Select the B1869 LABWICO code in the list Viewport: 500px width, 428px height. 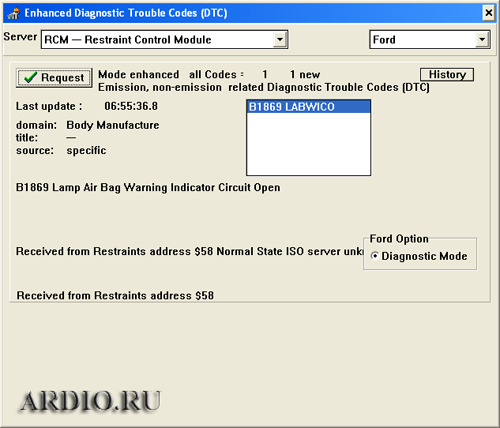309,107
